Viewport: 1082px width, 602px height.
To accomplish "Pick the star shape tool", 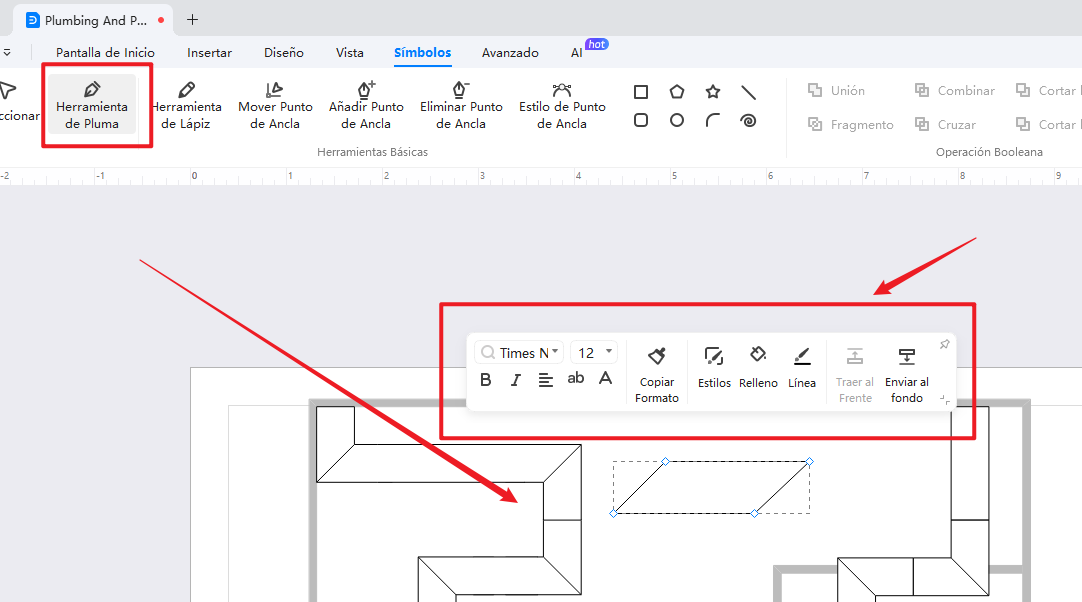I will [x=713, y=92].
